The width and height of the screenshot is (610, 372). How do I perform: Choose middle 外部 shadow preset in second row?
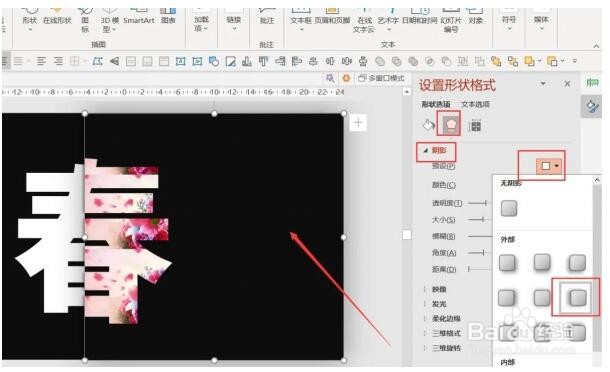[542, 298]
